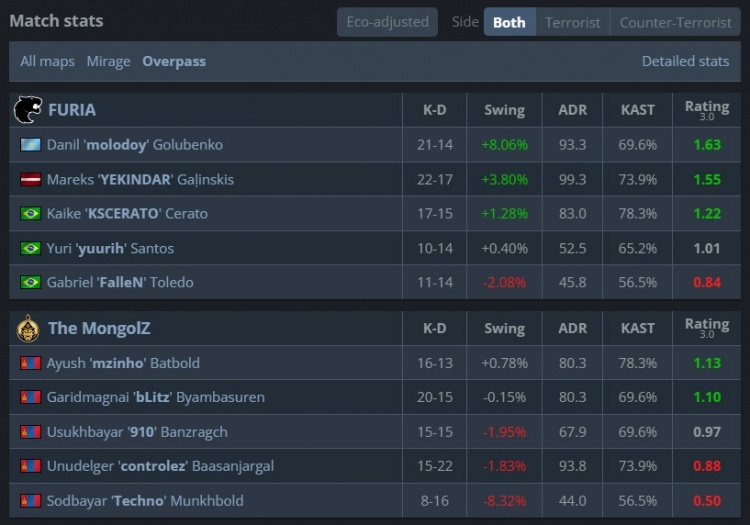Click the Mongolian flag beside mzinho
This screenshot has height=525, width=750.
[30, 363]
